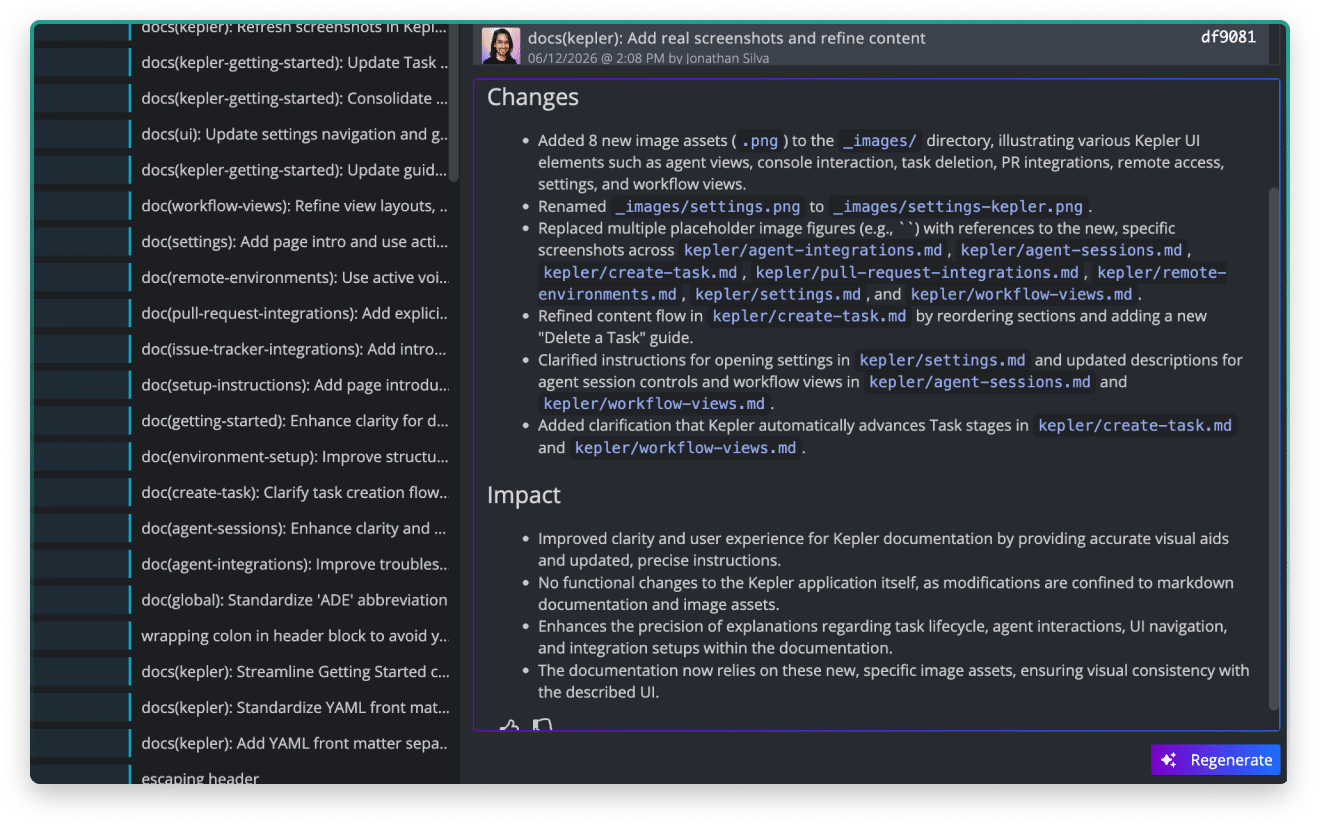Click the bullet starting 'Enhances the precision of explanations'
1320x824 pixels.
pyautogui.click(x=883, y=637)
